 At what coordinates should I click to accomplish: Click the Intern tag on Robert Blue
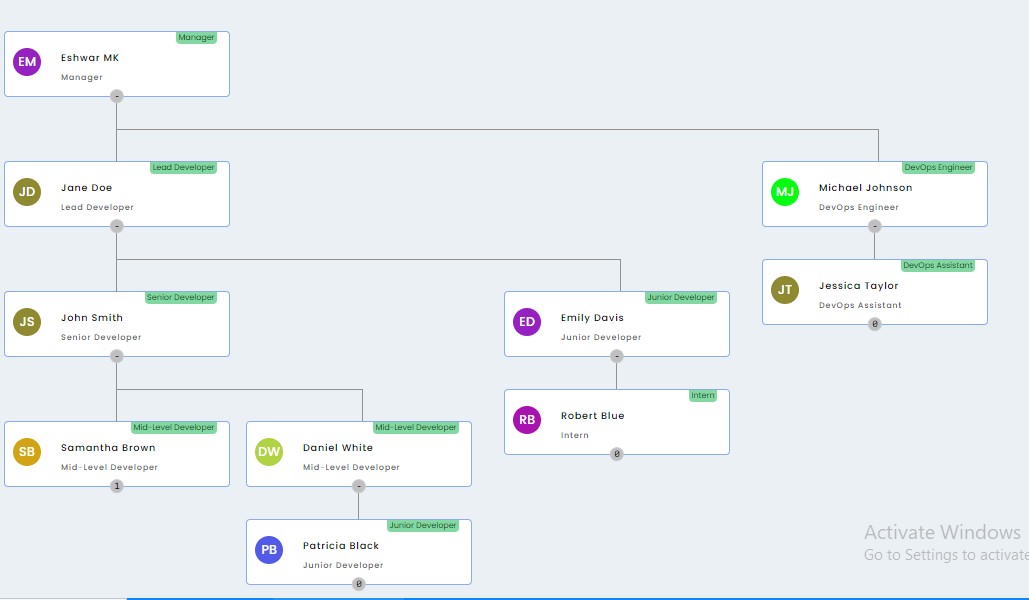click(703, 395)
